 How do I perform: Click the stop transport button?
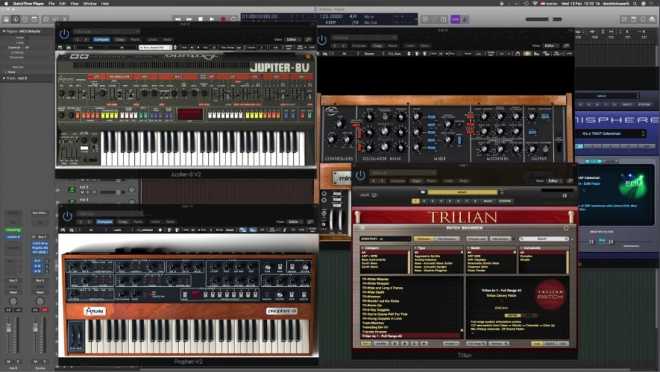pyautogui.click(x=201, y=19)
